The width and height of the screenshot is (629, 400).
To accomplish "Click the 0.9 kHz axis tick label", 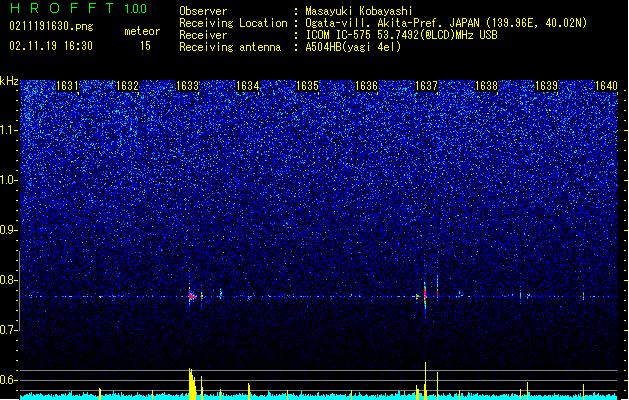I will [8, 230].
